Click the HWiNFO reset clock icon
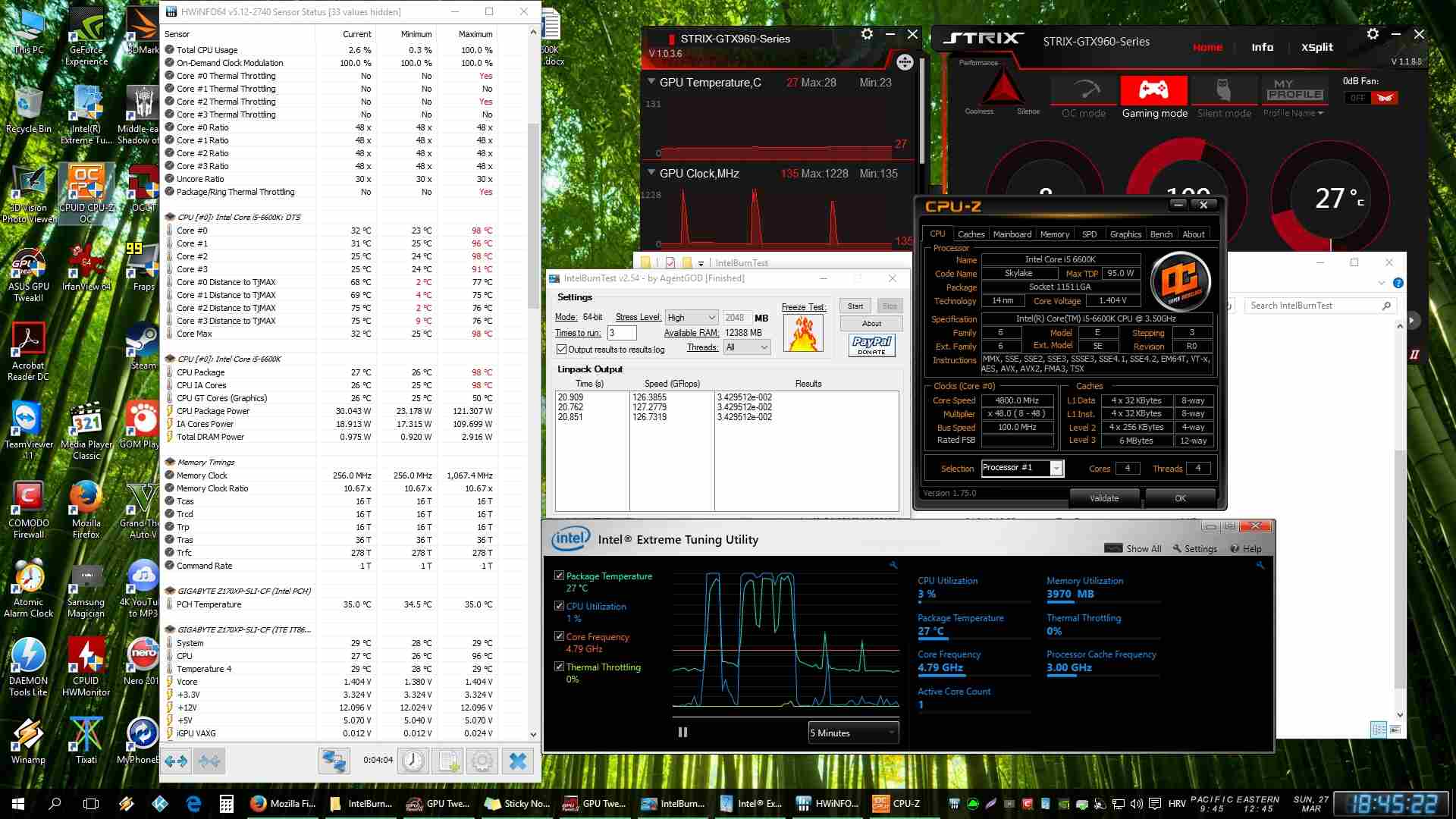 coord(413,761)
